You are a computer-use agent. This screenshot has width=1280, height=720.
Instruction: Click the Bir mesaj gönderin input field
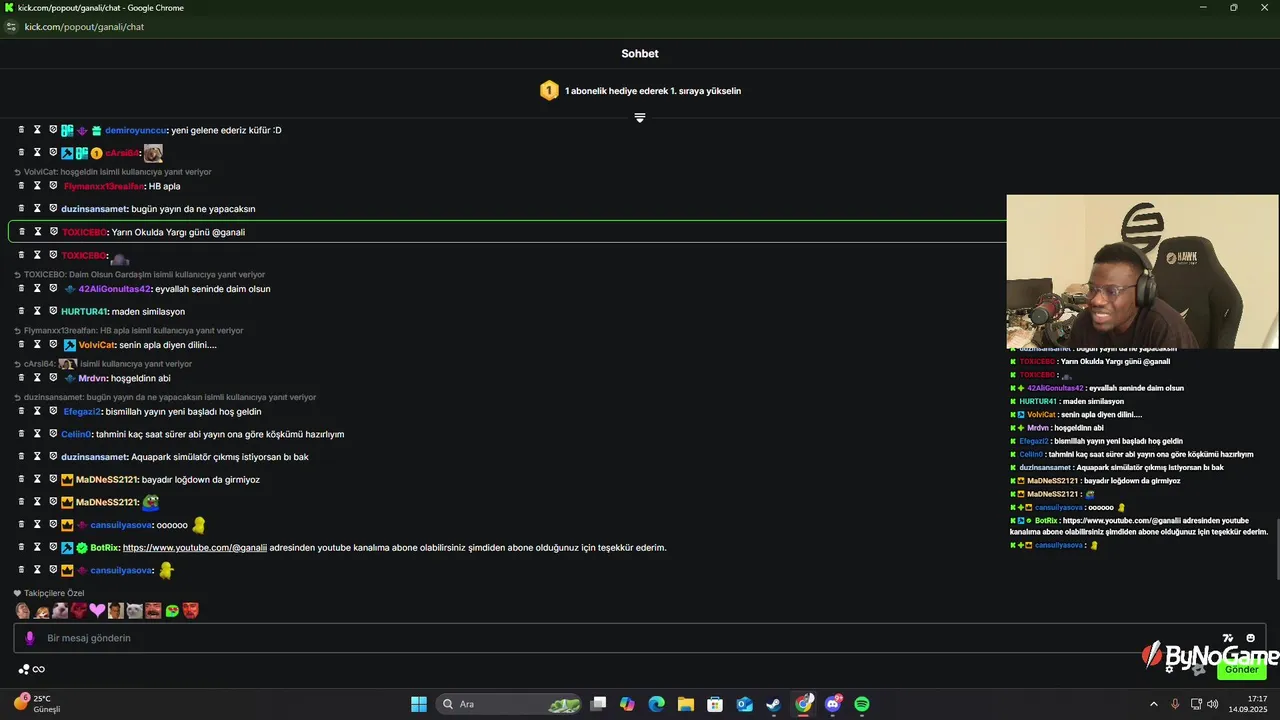point(640,638)
